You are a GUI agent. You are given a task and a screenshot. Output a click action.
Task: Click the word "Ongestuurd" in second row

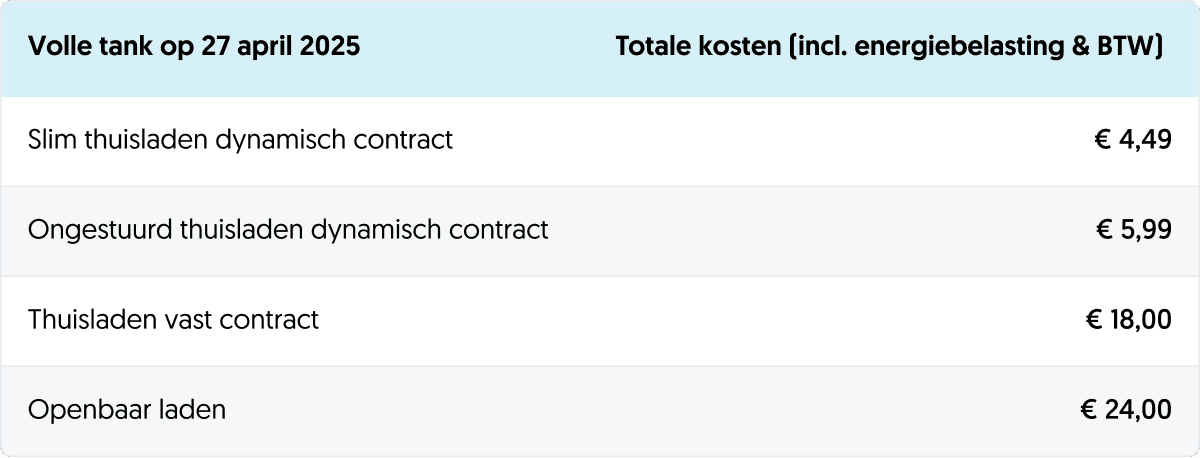coord(100,230)
